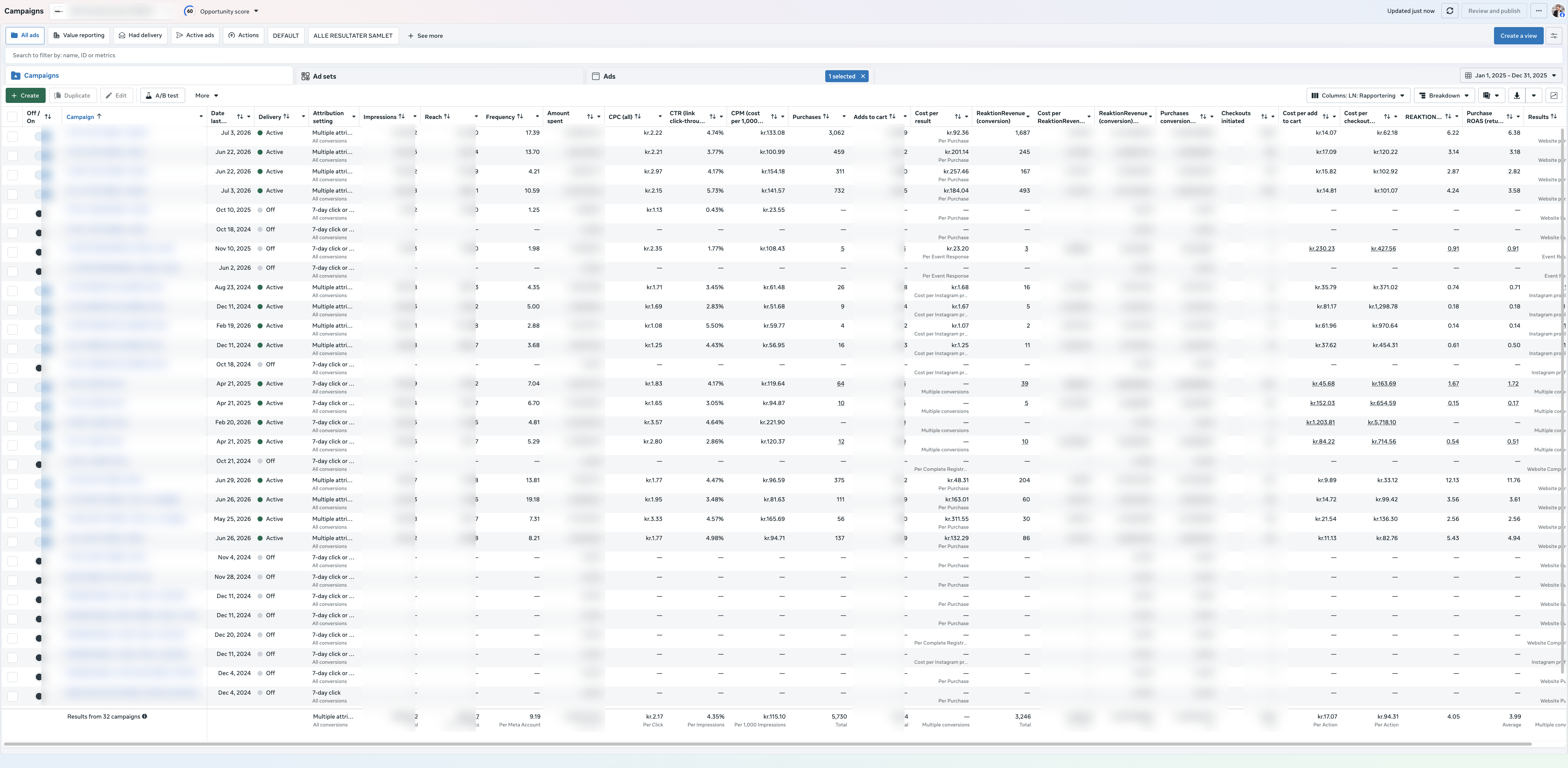This screenshot has height=768, width=1568.
Task: Open the Campaign column header dropdown arrow
Action: tap(201, 117)
